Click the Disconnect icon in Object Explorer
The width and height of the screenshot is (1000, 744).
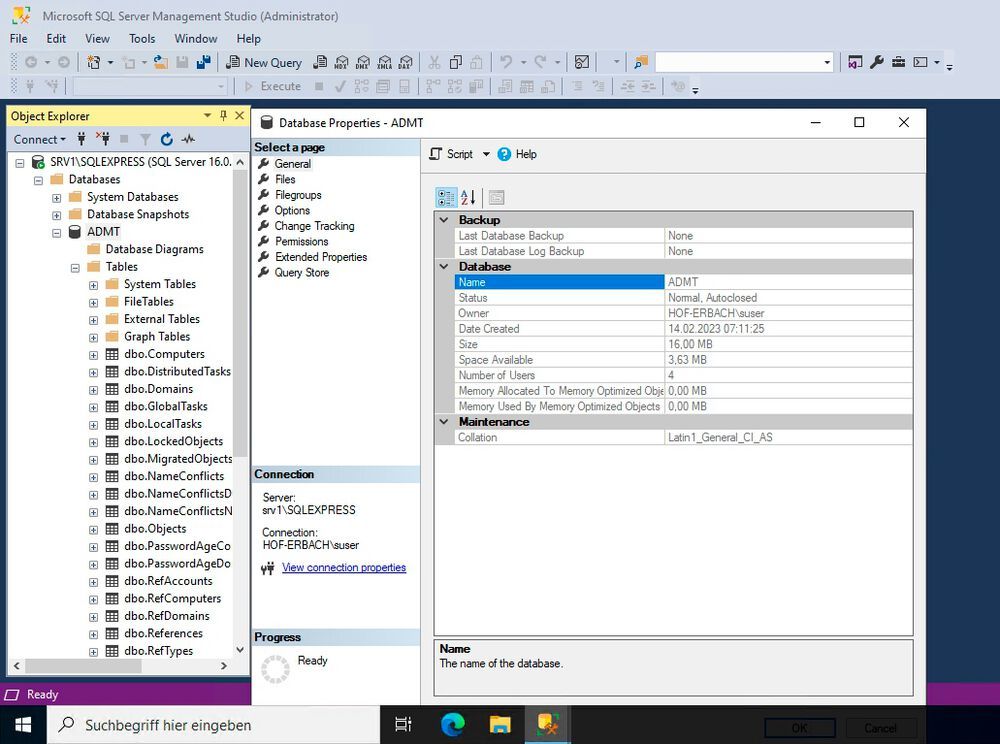tap(103, 139)
